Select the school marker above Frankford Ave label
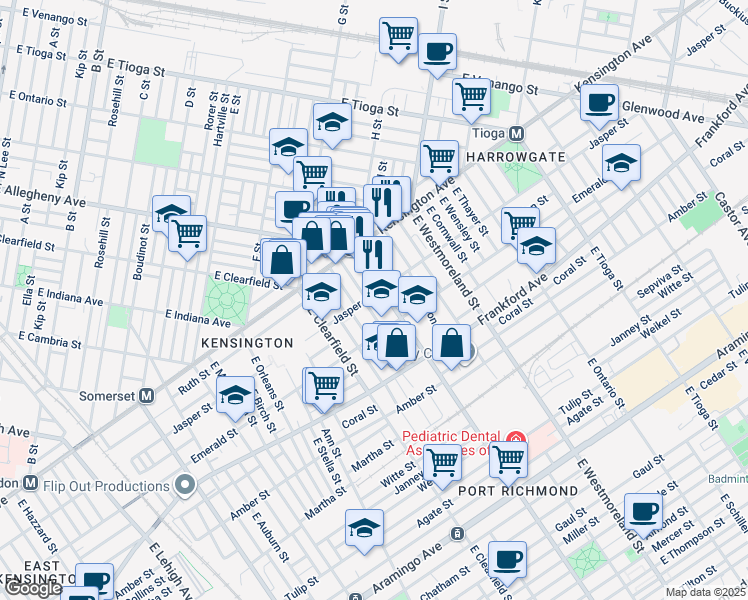Screen dimensions: 748x600 [536, 246]
